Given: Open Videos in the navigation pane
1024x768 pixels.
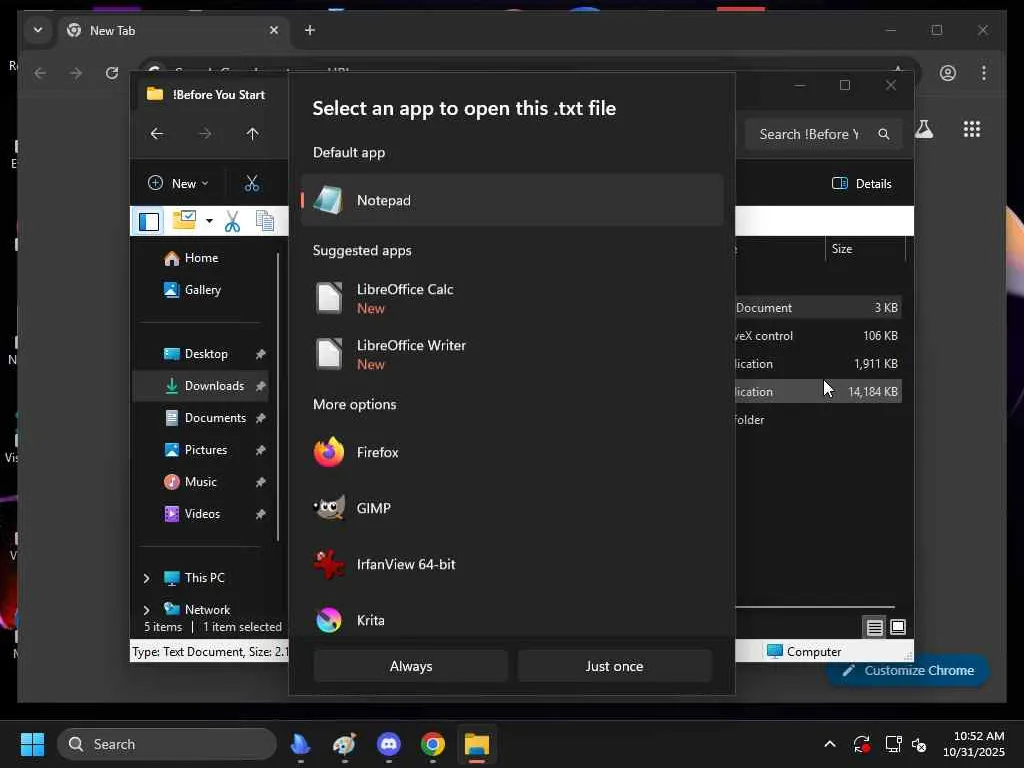Looking at the screenshot, I should pyautogui.click(x=200, y=514).
